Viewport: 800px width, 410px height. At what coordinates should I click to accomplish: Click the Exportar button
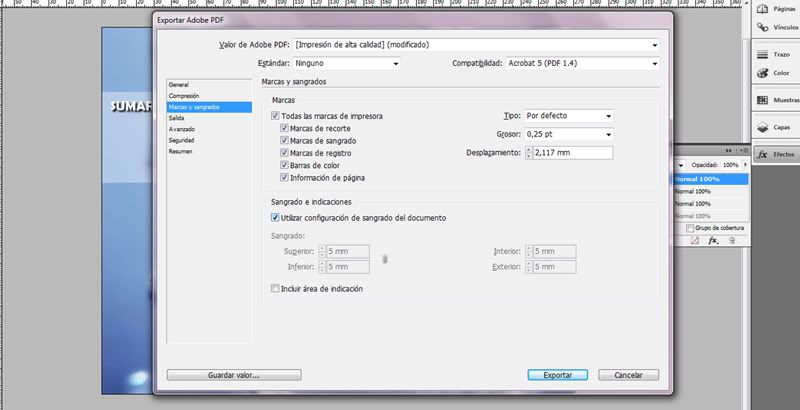click(558, 375)
